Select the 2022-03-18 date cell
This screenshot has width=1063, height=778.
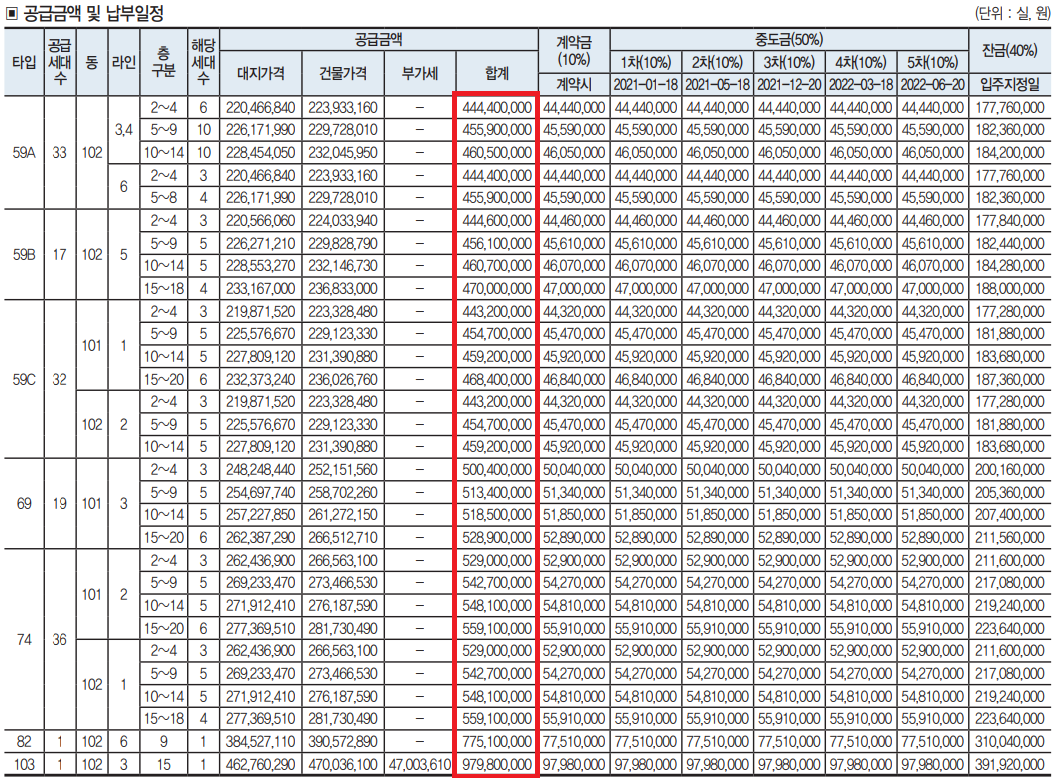pos(861,85)
